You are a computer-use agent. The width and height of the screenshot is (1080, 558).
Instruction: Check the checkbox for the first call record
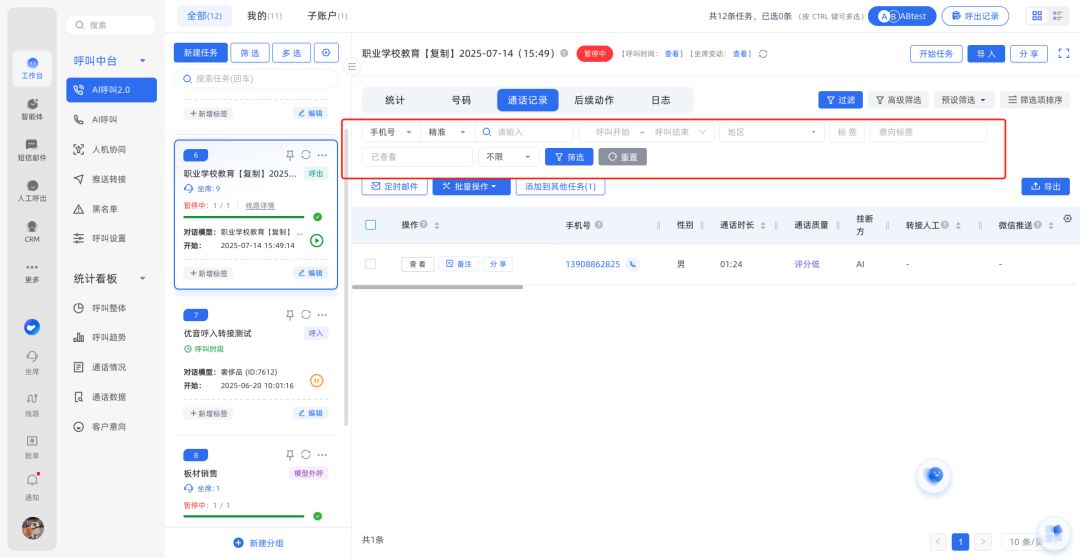[x=370, y=264]
